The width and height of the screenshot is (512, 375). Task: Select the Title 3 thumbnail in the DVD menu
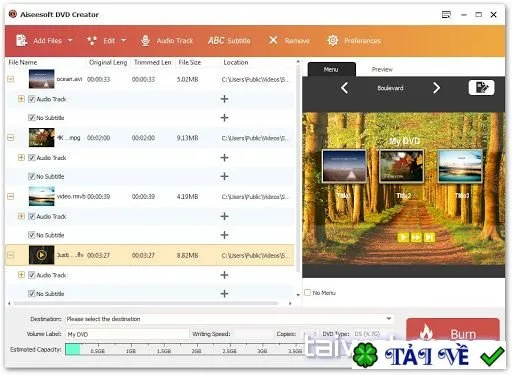tap(460, 166)
